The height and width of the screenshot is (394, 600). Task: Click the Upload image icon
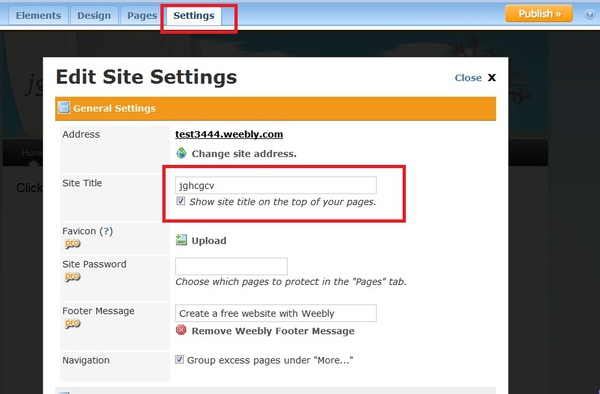[x=181, y=240]
